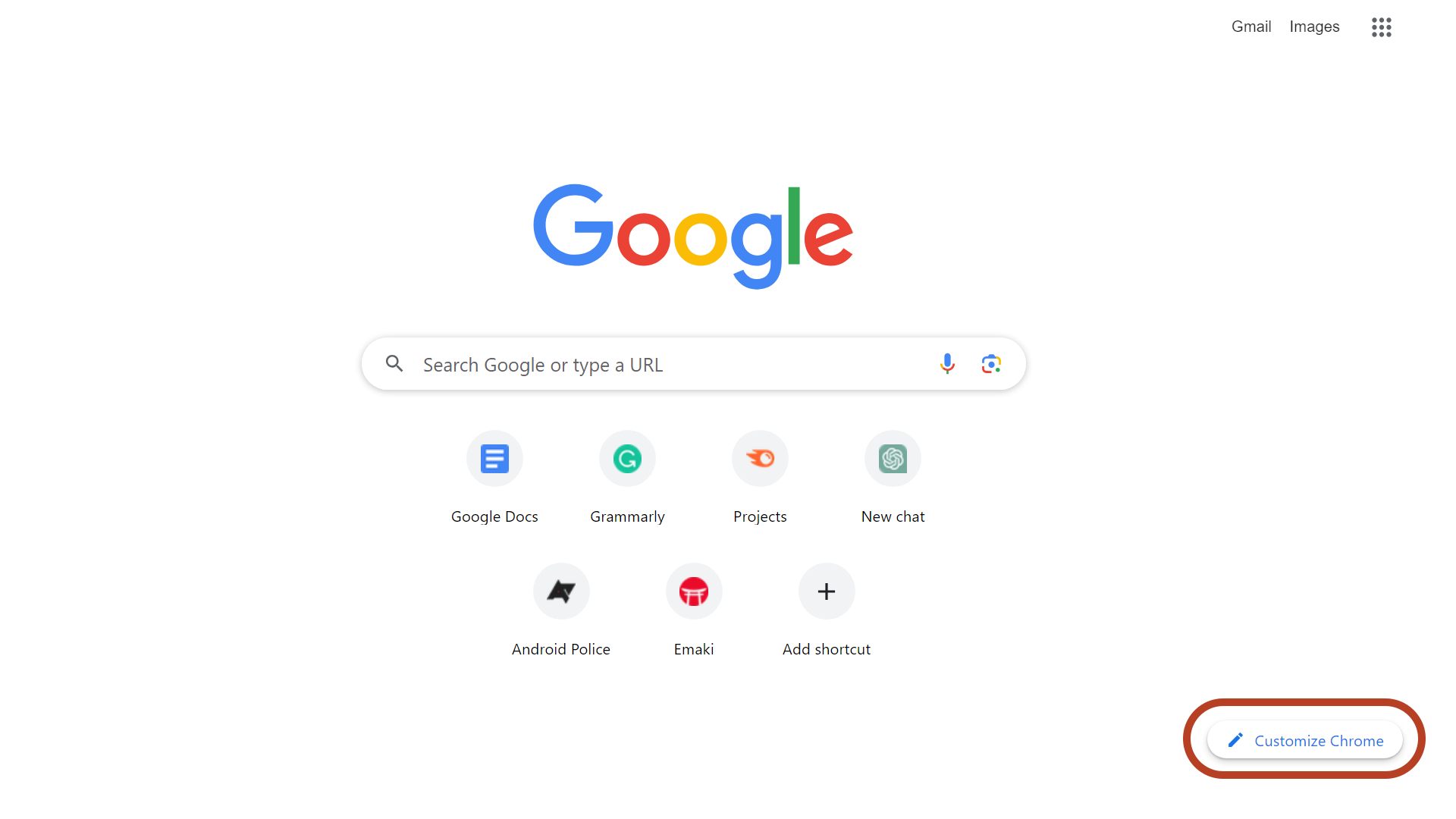Image resolution: width=1456 pixels, height=819 pixels.
Task: Open Gmail link in top navigation
Action: tap(1250, 27)
